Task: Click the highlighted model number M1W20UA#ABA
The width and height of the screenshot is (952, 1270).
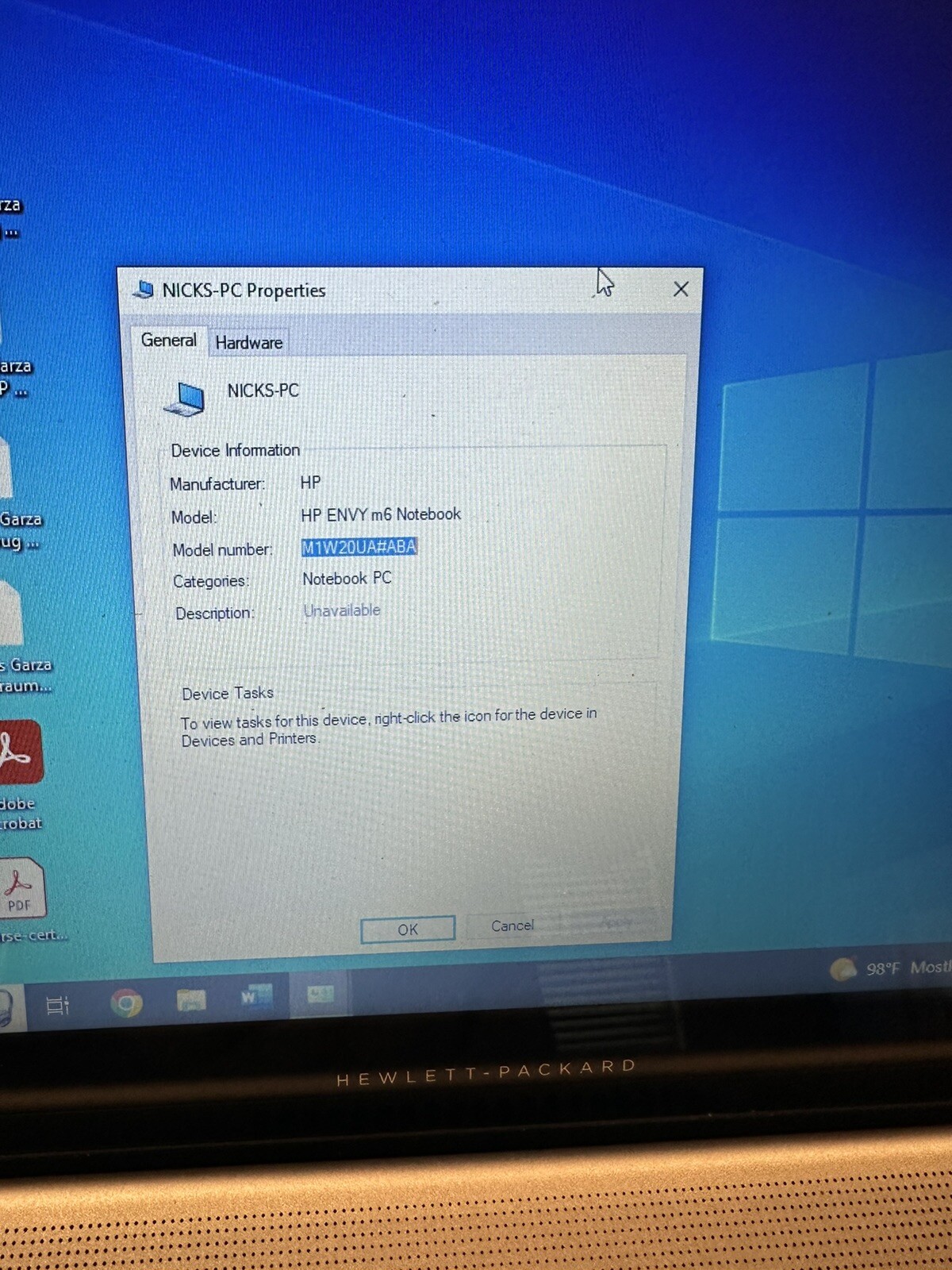Action: pyautogui.click(x=359, y=547)
